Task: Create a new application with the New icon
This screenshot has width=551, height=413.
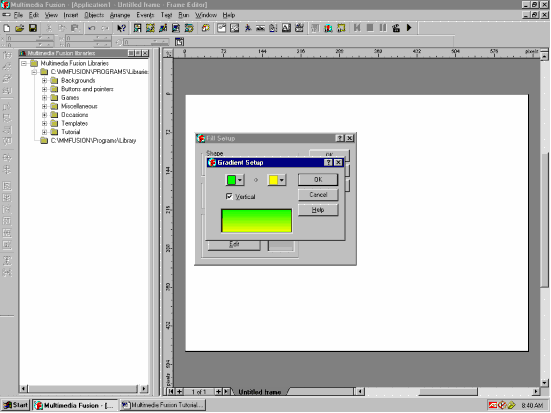Action: point(7,28)
